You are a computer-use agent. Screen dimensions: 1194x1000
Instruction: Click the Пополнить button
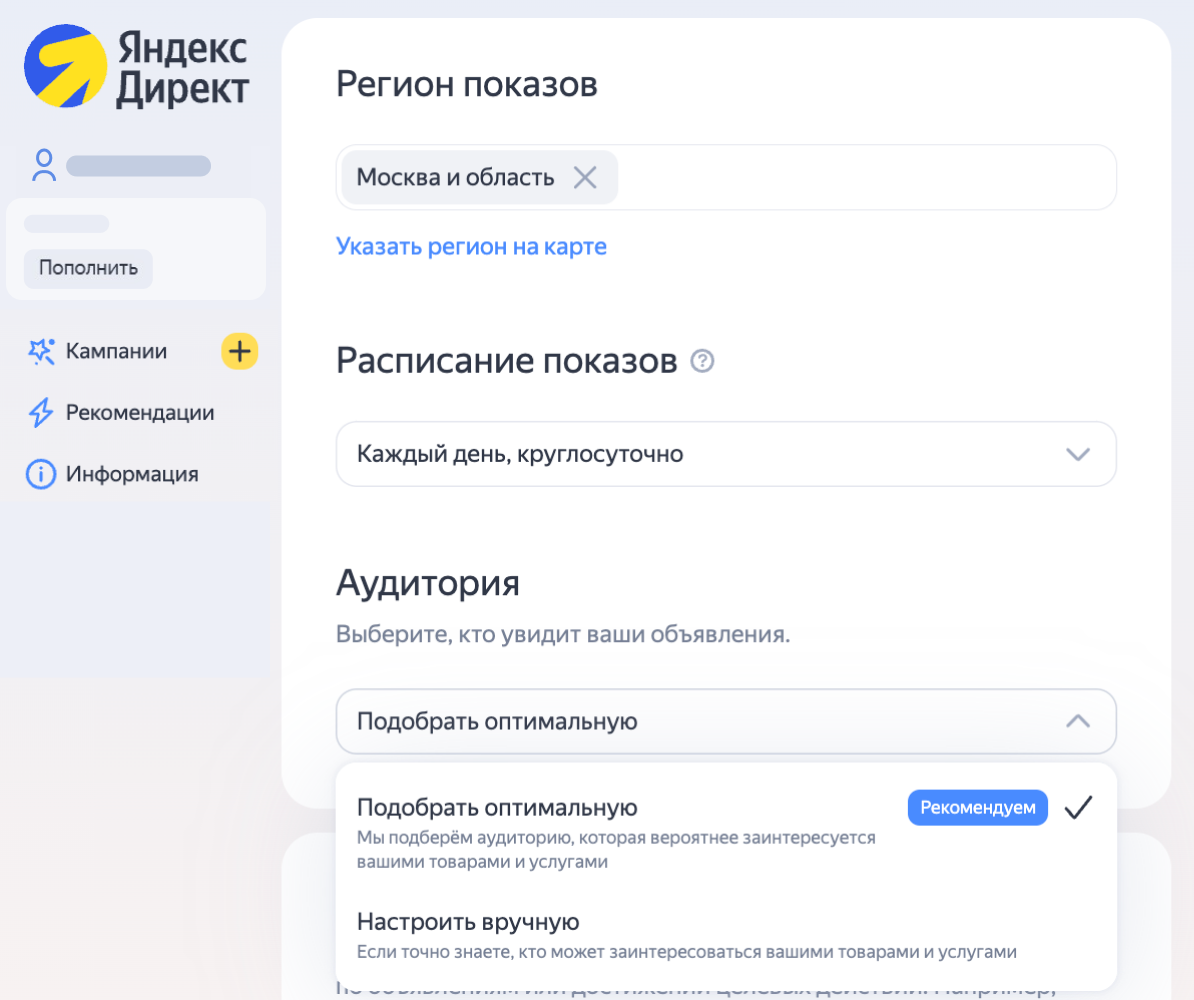[88, 268]
